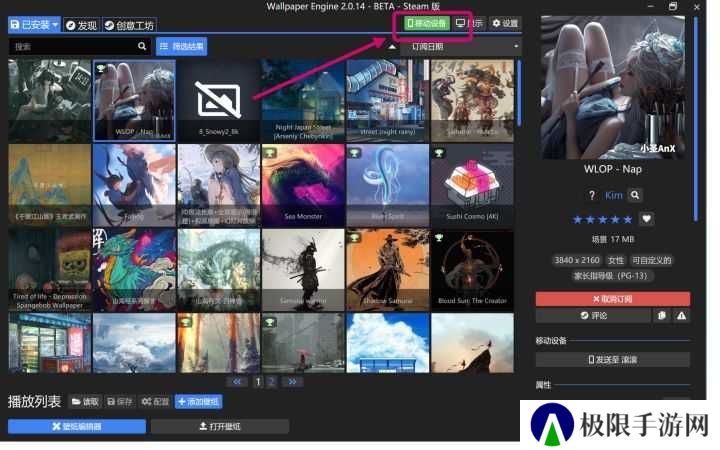This screenshot has width=720, height=450.
Task: Click the 添加壁纸 add wallpaper button
Action: (x=199, y=402)
